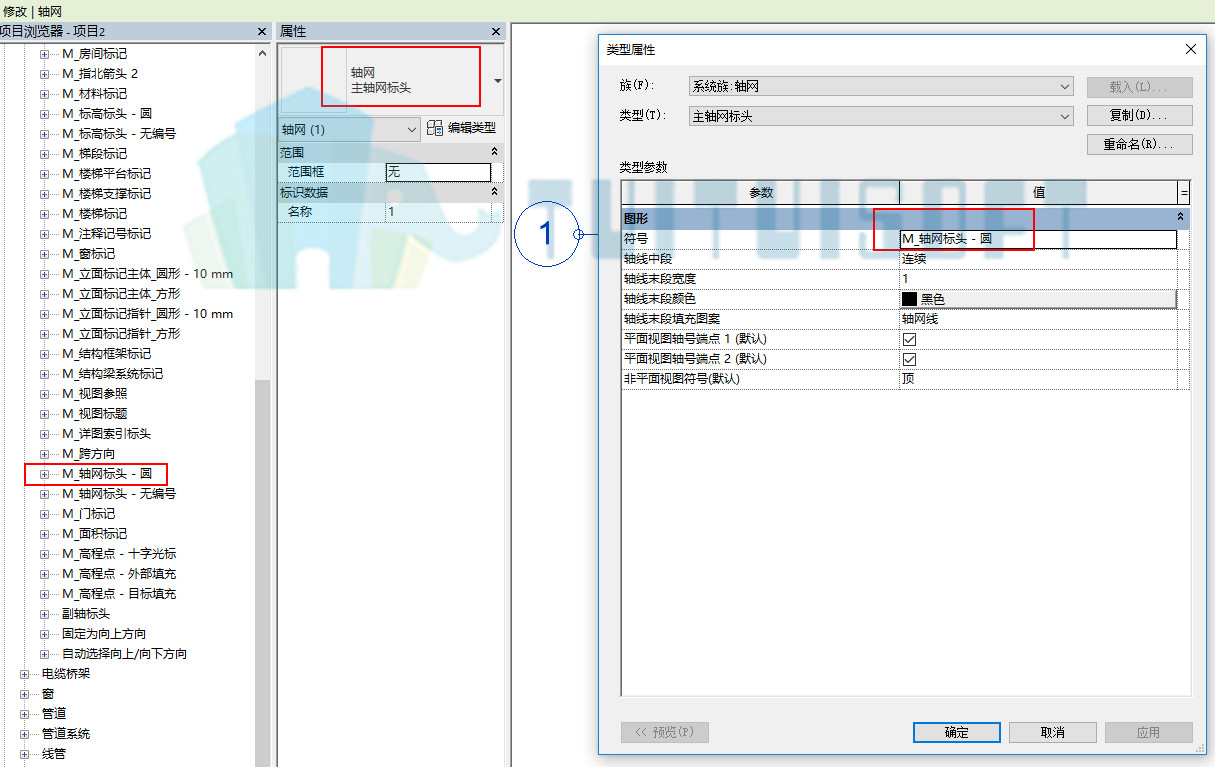Click the 参数 column header

pos(761,192)
